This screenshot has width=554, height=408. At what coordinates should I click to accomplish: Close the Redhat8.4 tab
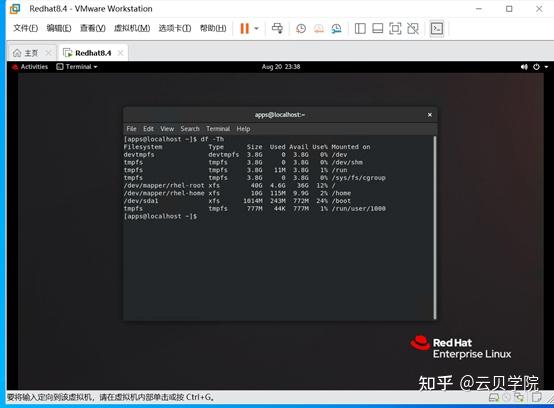[x=120, y=53]
